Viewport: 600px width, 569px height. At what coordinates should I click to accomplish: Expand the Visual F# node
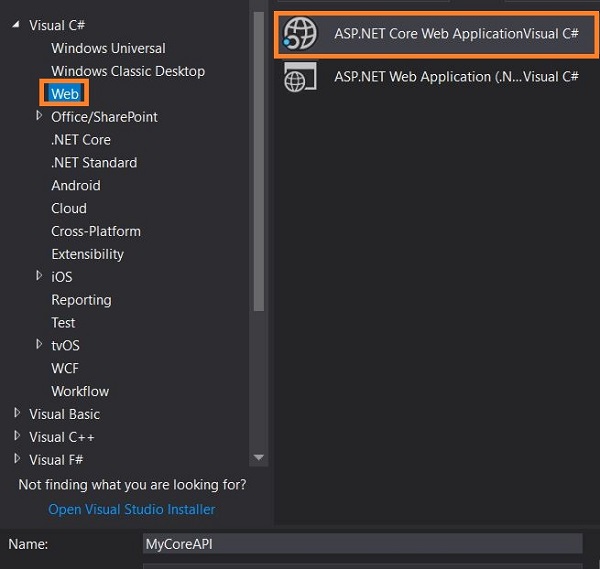pos(17,459)
